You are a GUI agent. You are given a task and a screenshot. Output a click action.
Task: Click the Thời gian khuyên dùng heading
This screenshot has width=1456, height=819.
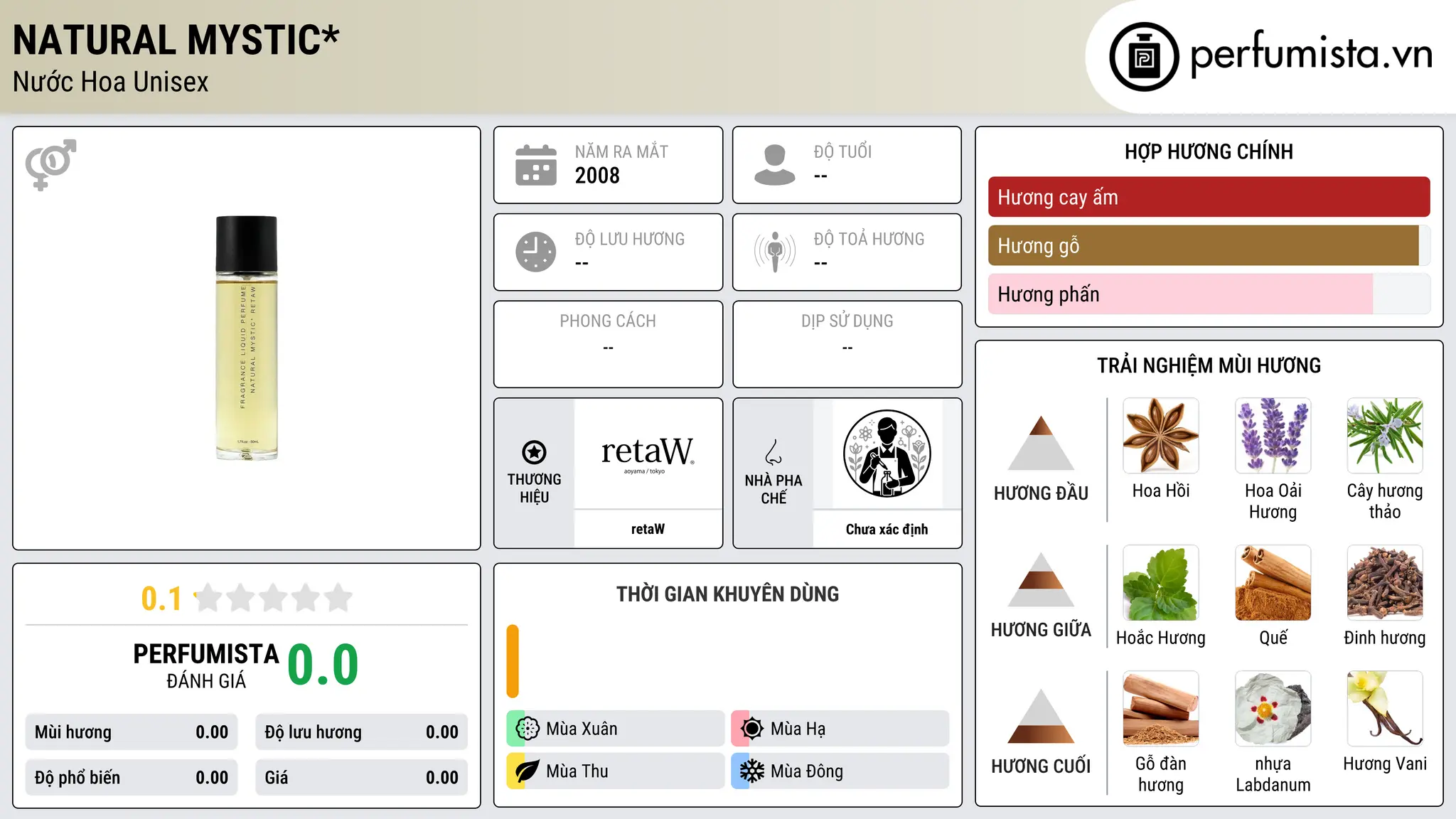[x=727, y=594]
